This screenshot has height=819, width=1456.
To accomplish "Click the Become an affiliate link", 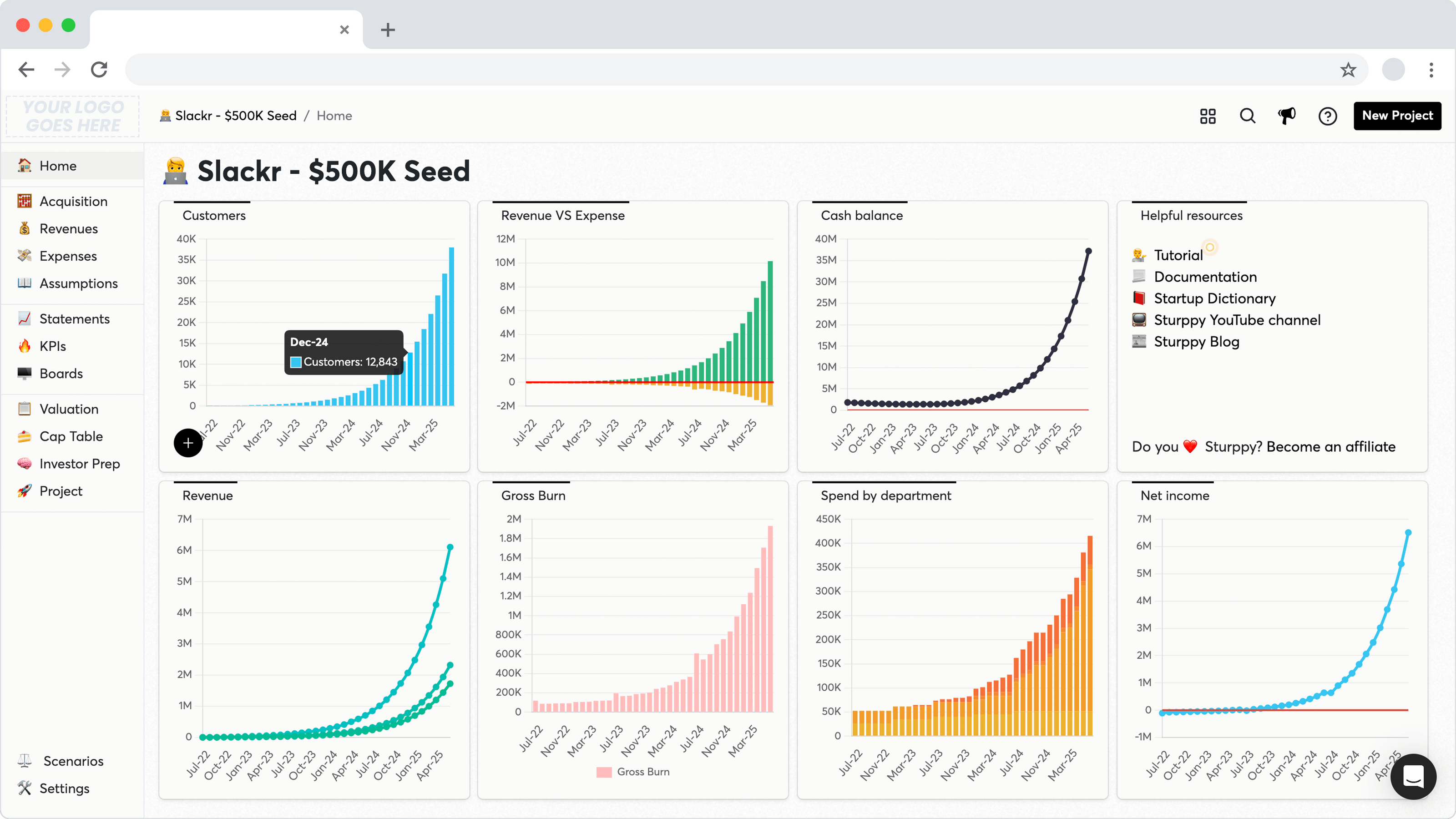I will pos(1331,446).
